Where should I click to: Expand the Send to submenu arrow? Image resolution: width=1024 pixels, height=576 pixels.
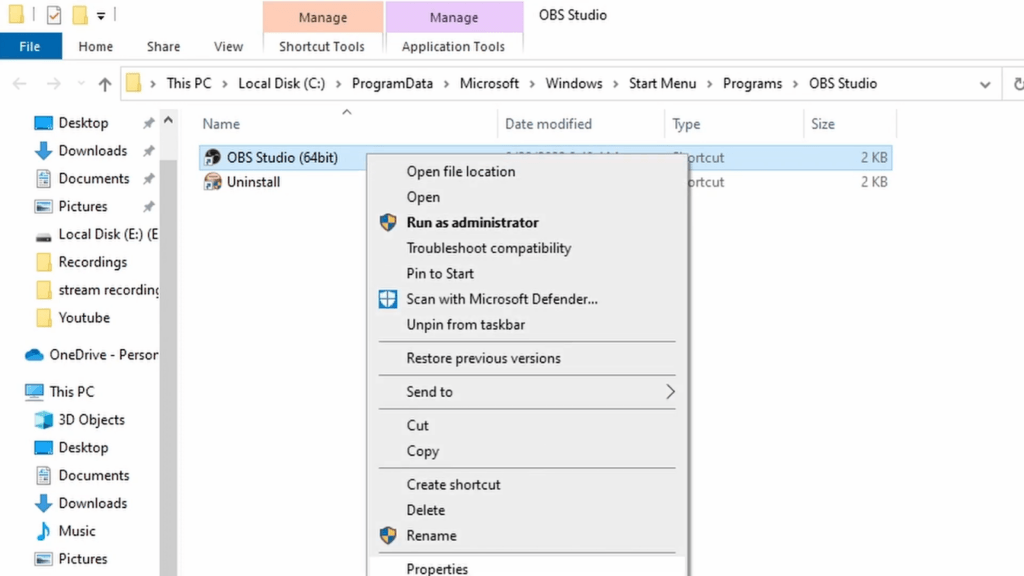(x=670, y=392)
